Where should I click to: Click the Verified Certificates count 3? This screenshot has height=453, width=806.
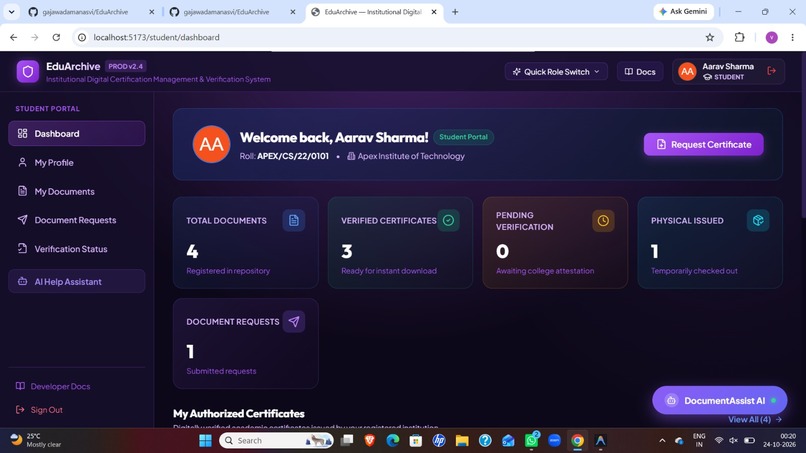tap(347, 251)
